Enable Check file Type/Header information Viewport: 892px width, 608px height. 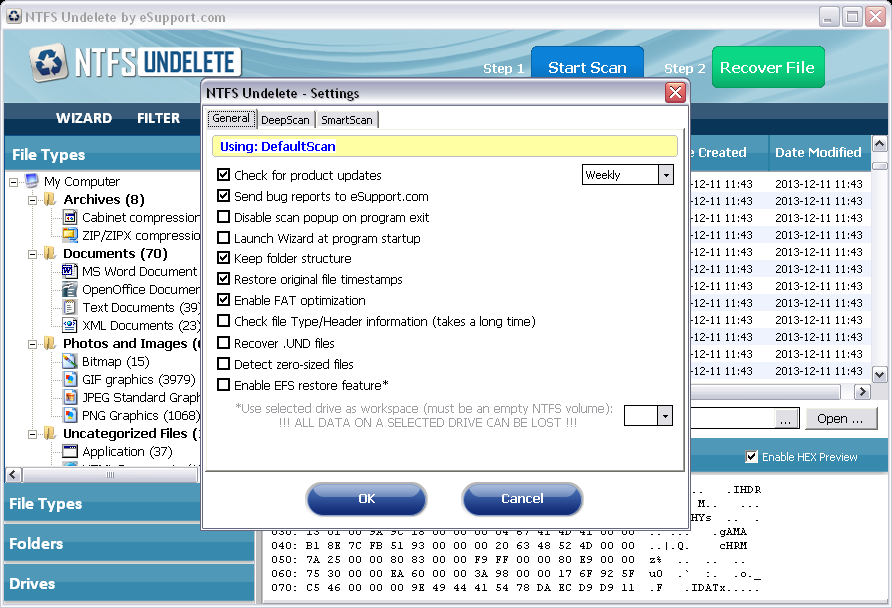[x=224, y=321]
